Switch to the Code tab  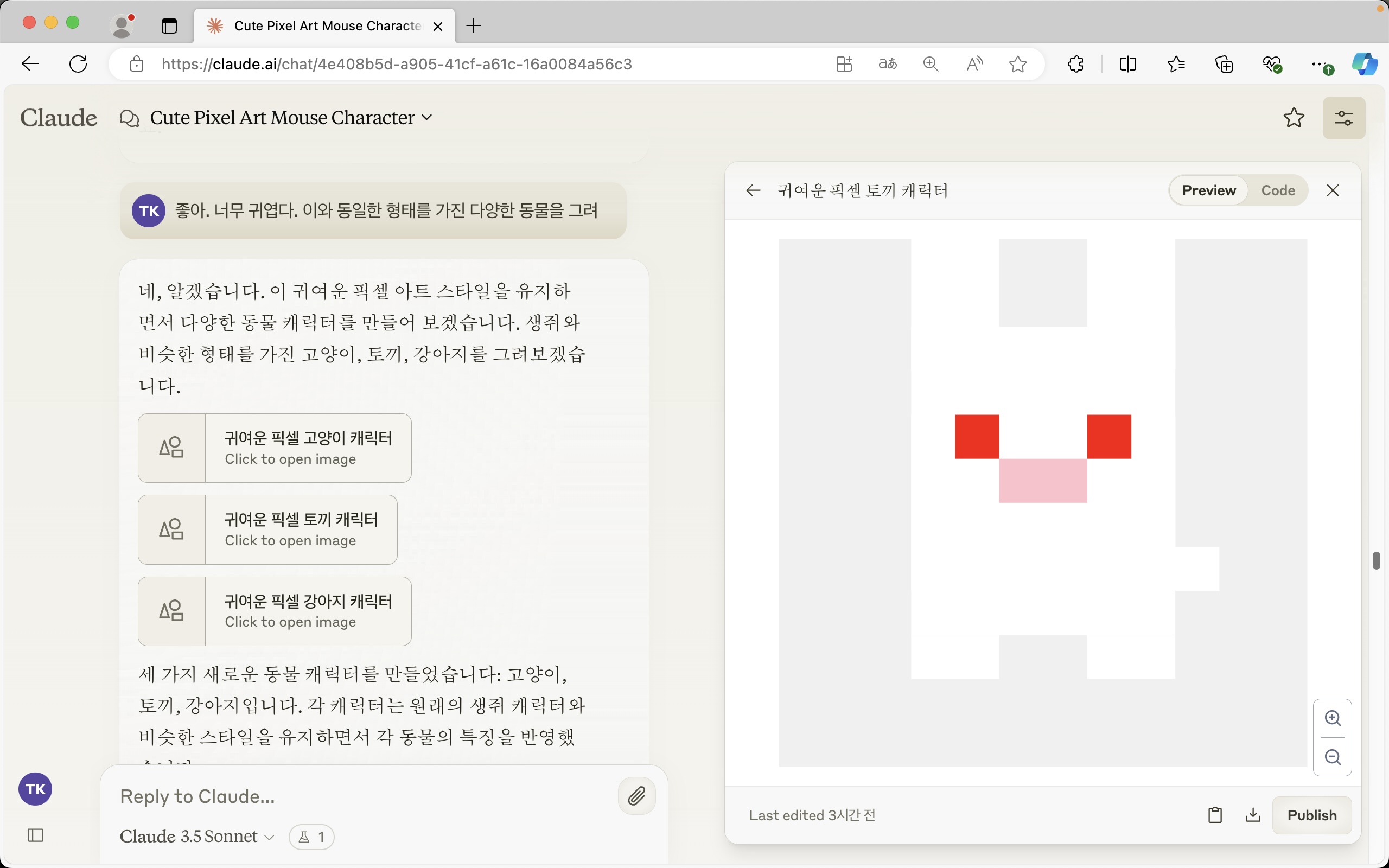1278,190
